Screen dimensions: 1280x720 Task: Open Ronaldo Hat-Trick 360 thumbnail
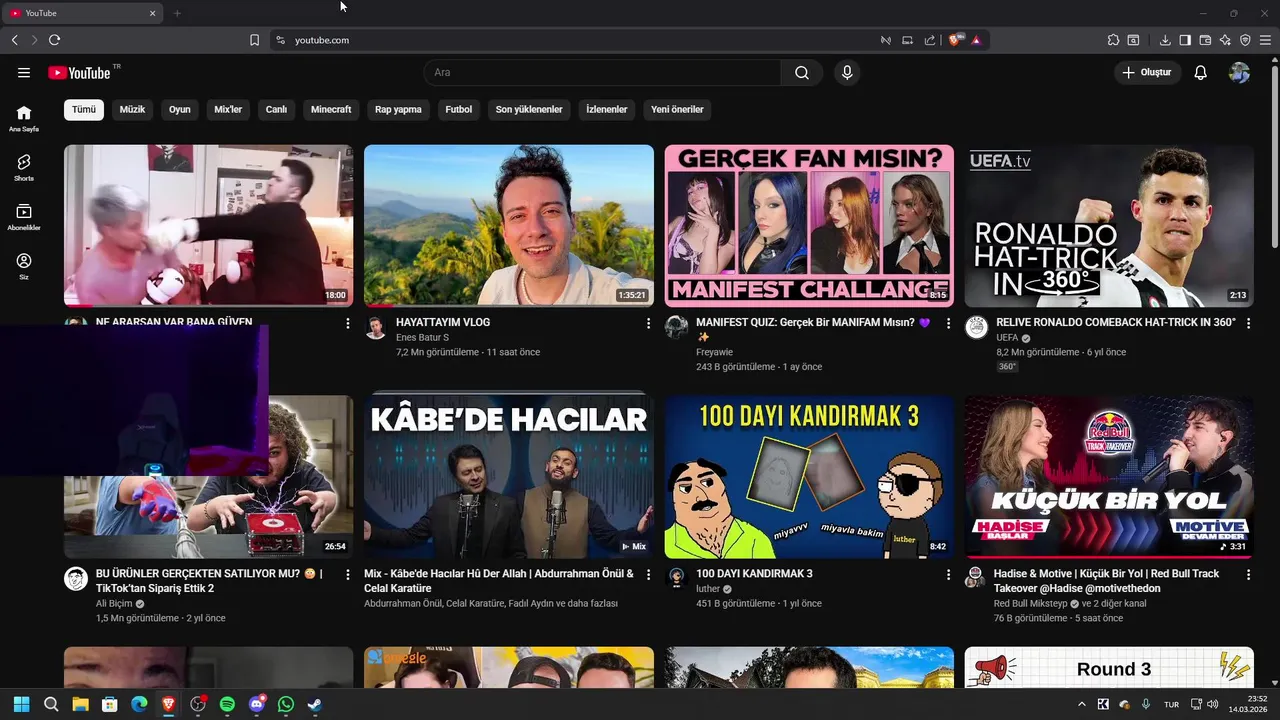[x=1109, y=226]
